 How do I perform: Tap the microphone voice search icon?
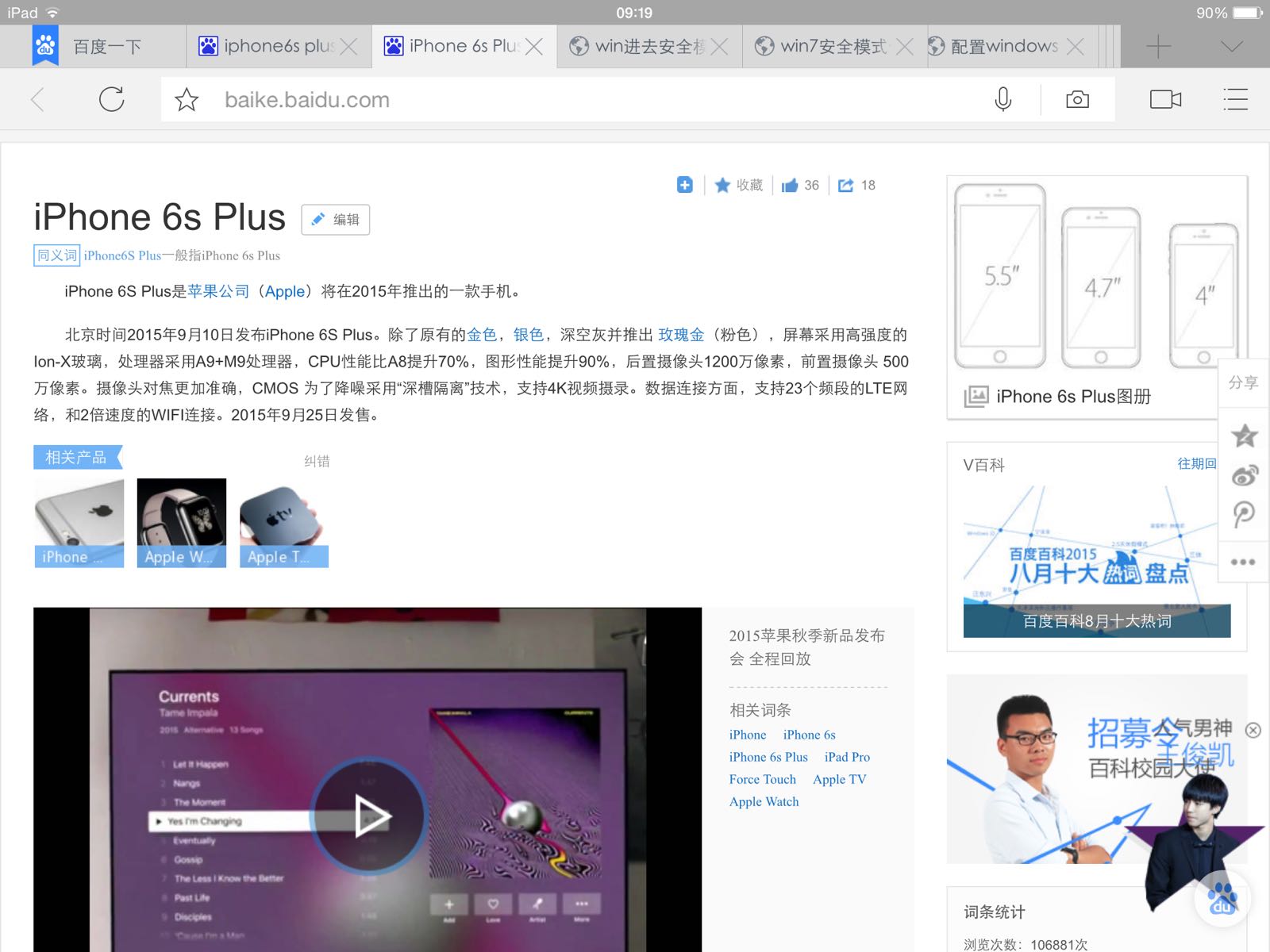pyautogui.click(x=1003, y=99)
